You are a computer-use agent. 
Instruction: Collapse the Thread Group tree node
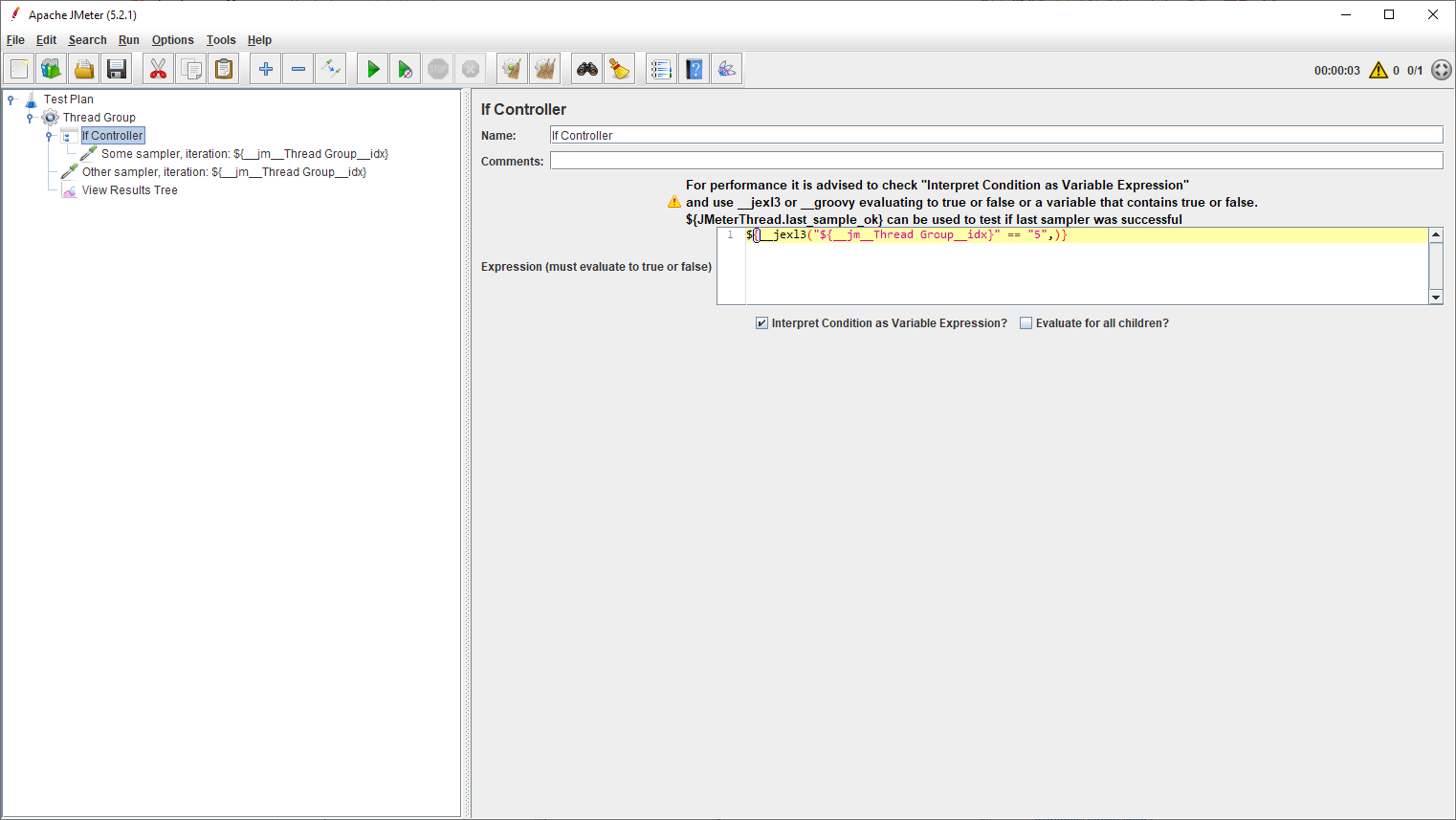click(x=30, y=118)
